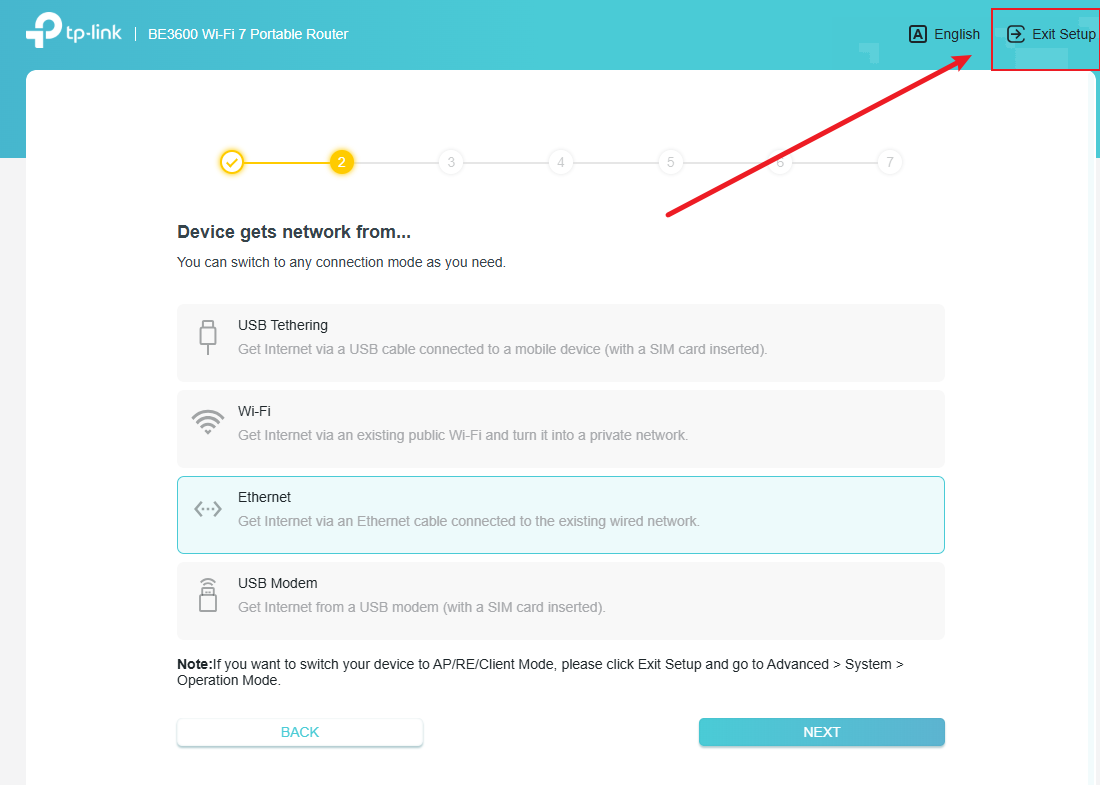This screenshot has width=1100, height=785.
Task: Click the completed step checkmark
Action: (x=231, y=161)
